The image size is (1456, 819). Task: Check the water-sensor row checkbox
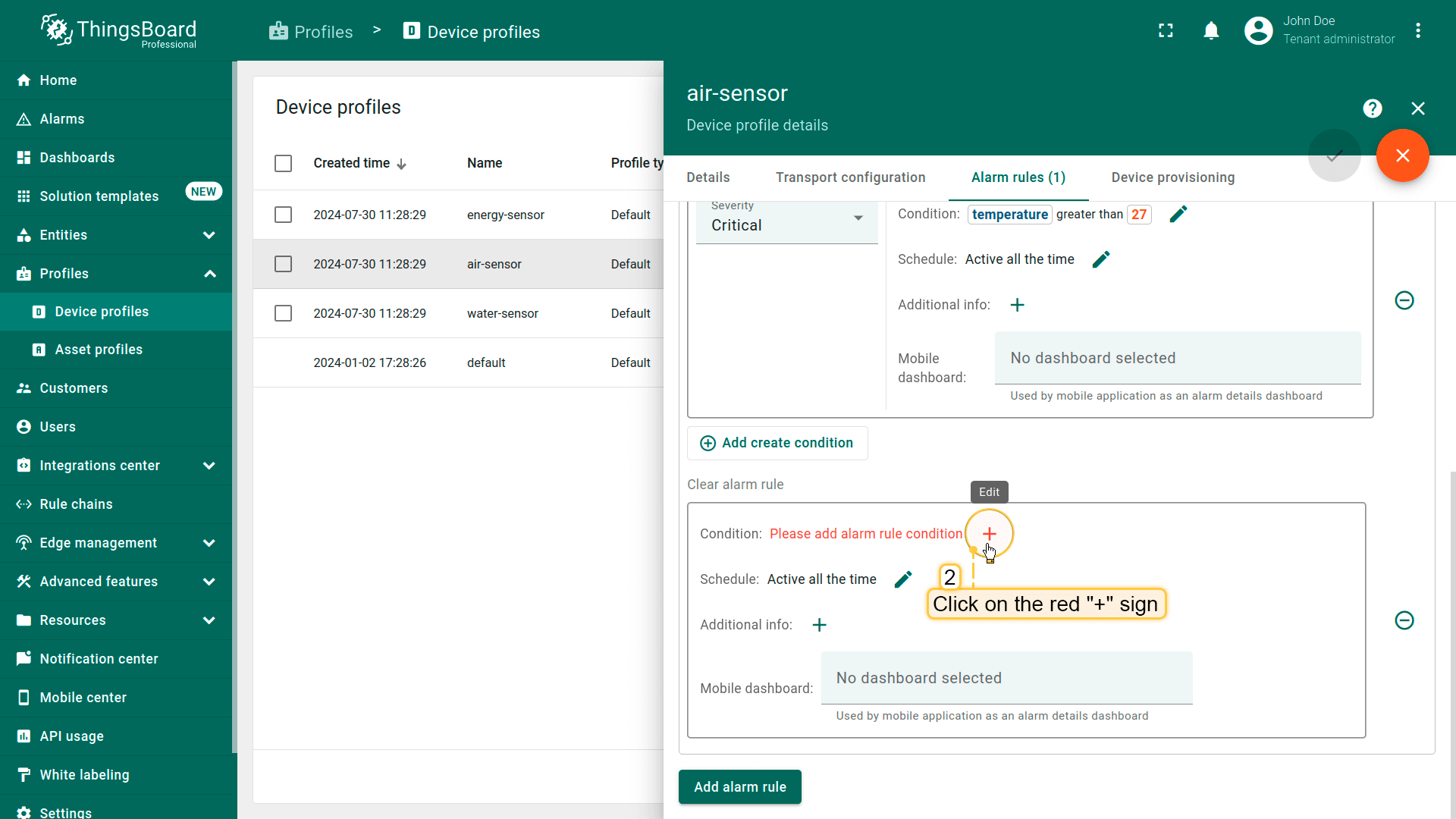tap(283, 313)
